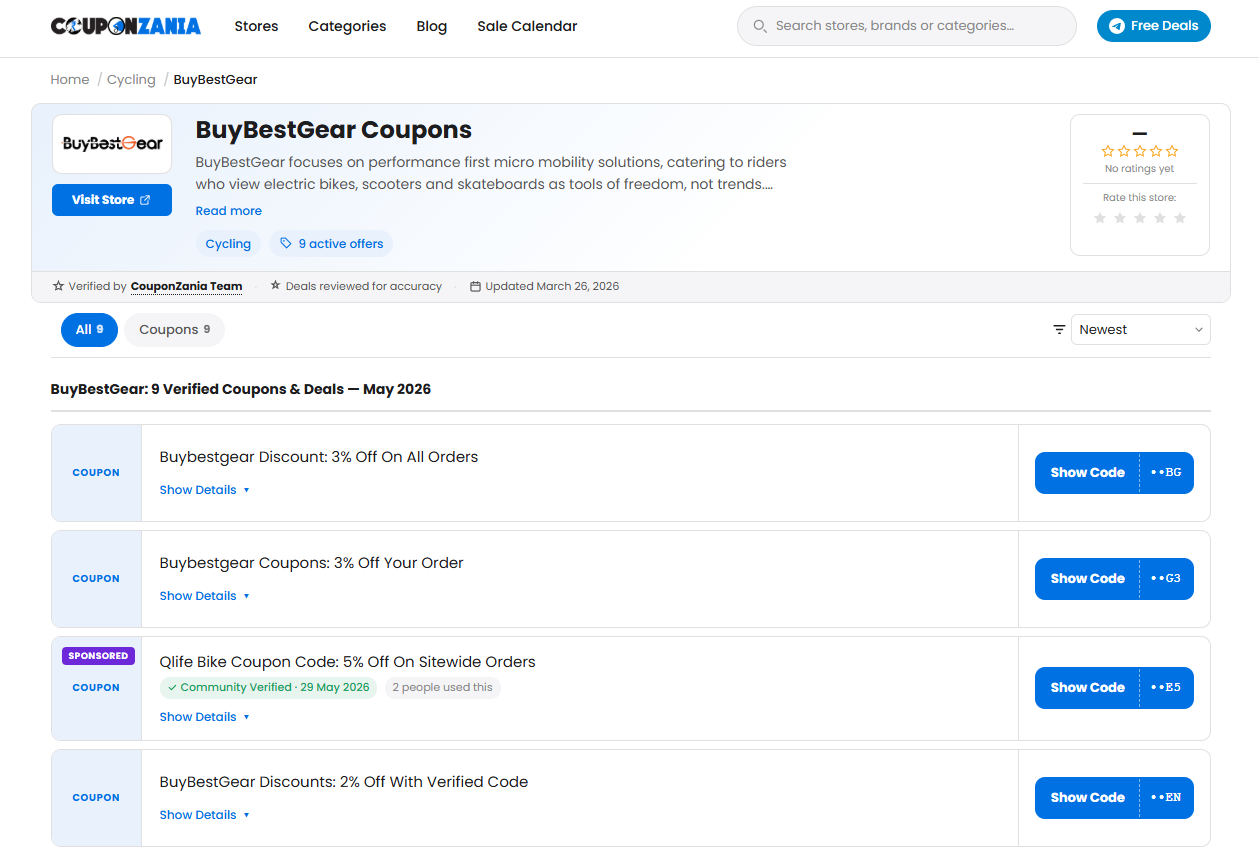
Task: Click the Cycling category tag
Action: click(x=228, y=244)
